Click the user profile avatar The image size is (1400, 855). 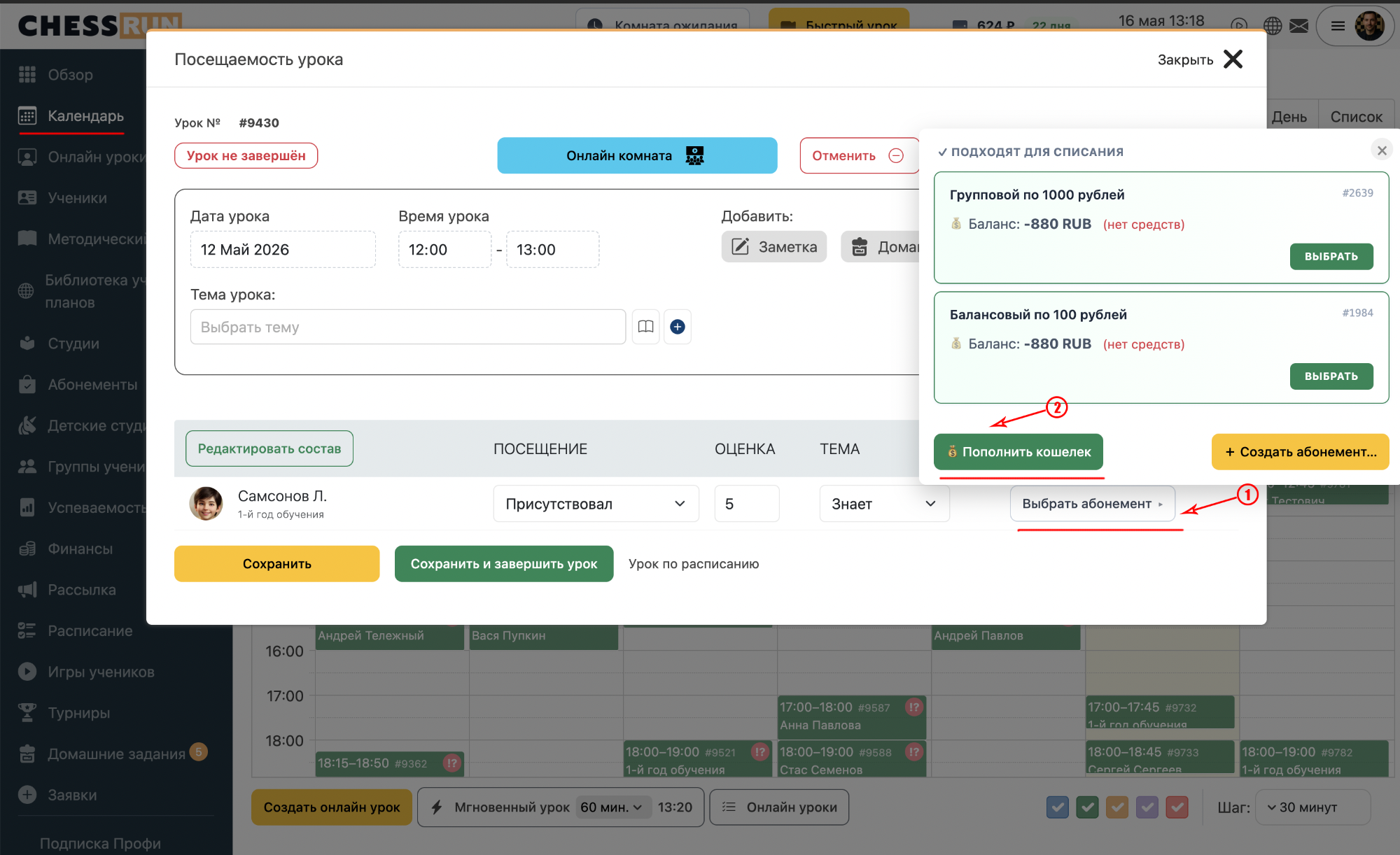1369,26
